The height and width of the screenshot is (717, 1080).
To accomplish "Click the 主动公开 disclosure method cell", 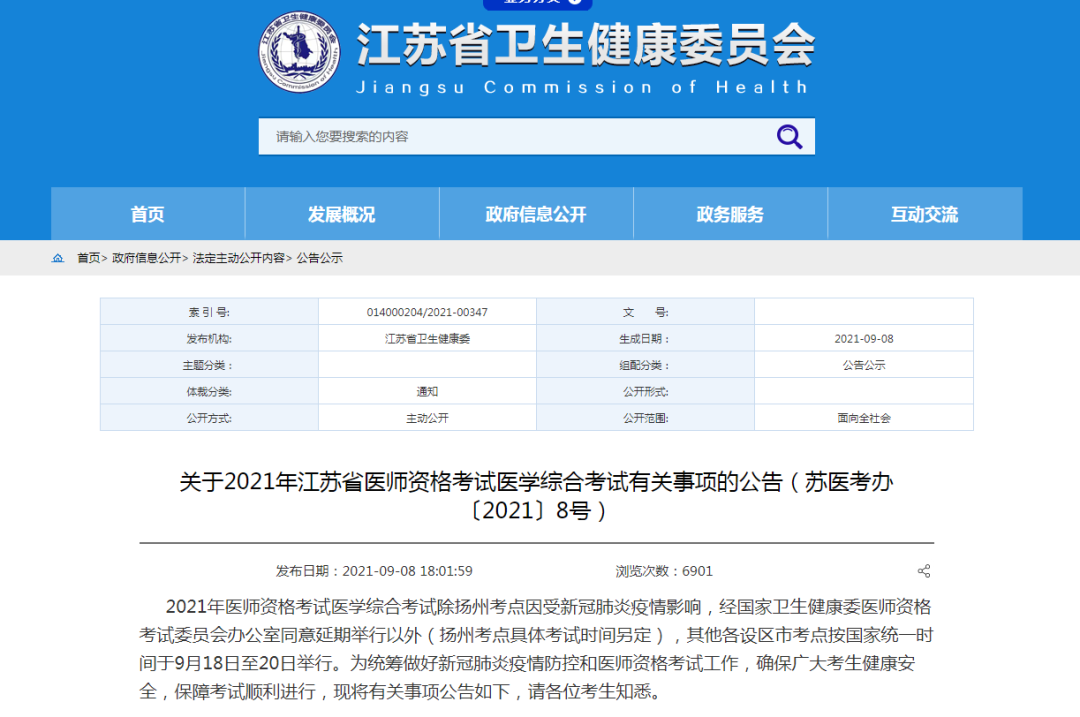I will [427, 418].
